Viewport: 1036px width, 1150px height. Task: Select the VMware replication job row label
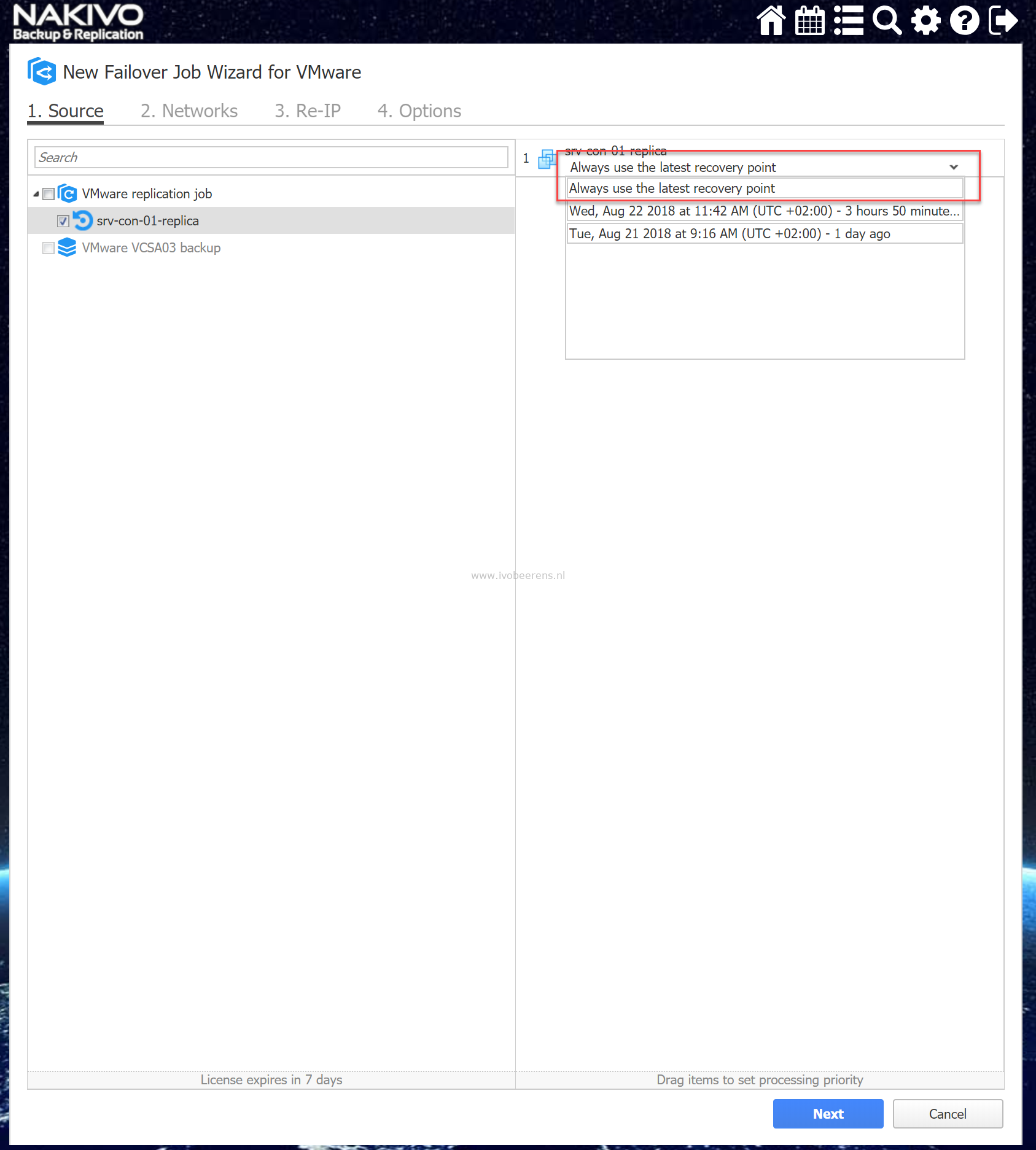click(147, 194)
